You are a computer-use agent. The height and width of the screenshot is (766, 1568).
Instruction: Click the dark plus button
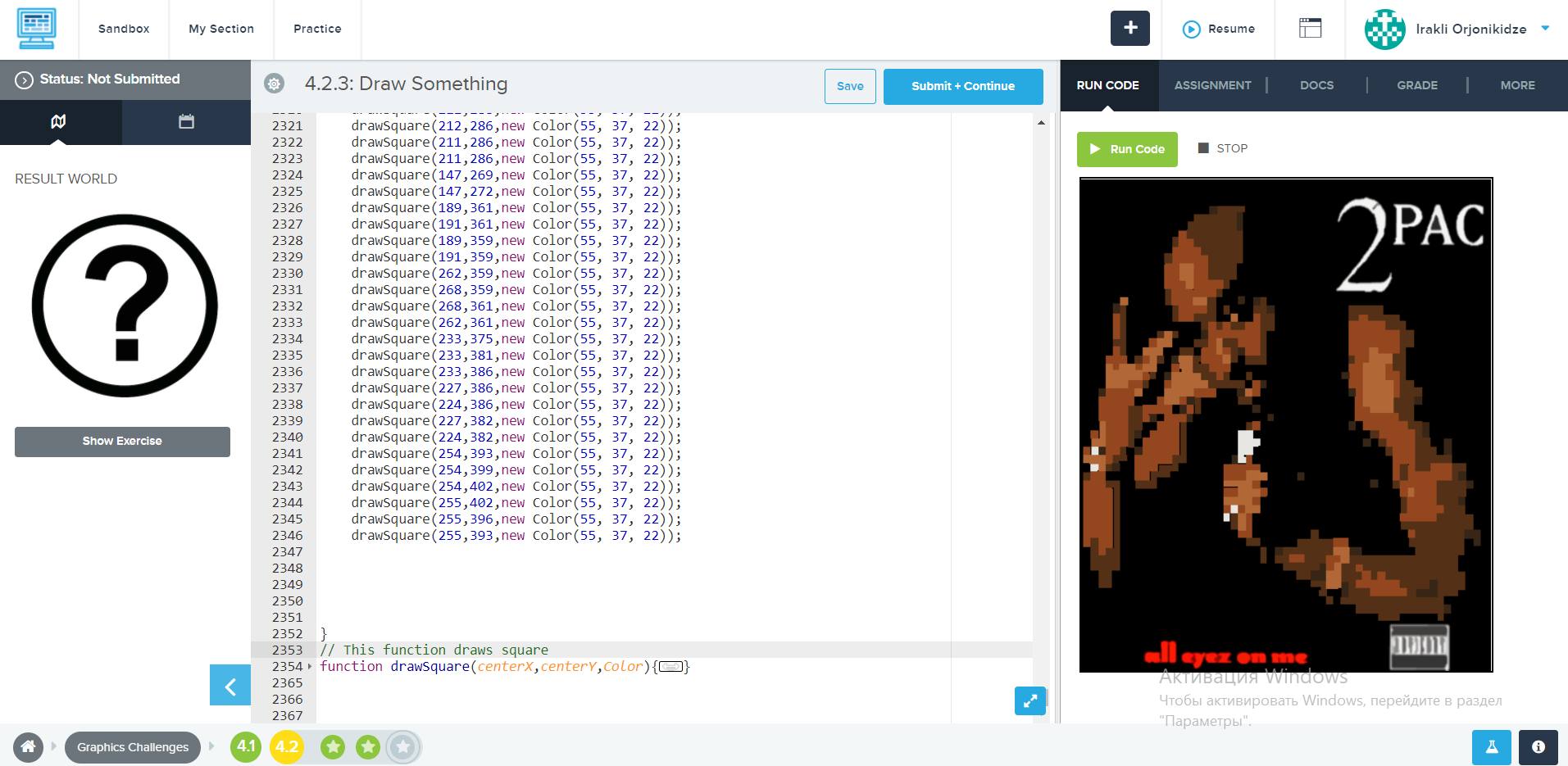point(1130,28)
